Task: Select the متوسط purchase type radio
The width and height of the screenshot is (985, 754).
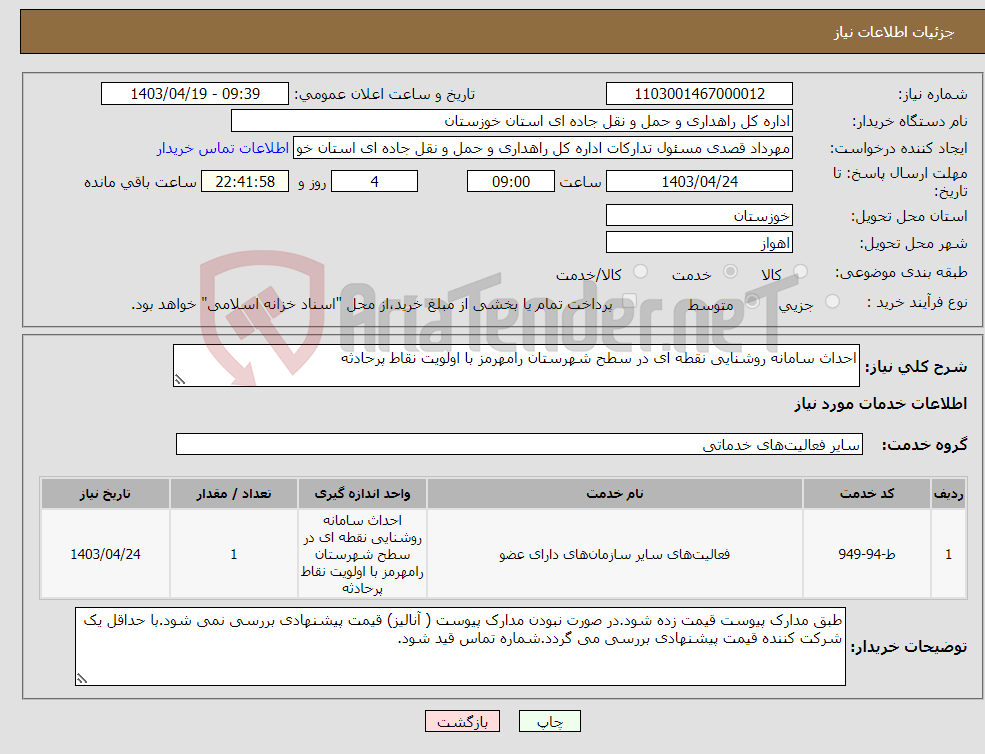Action: (x=752, y=302)
